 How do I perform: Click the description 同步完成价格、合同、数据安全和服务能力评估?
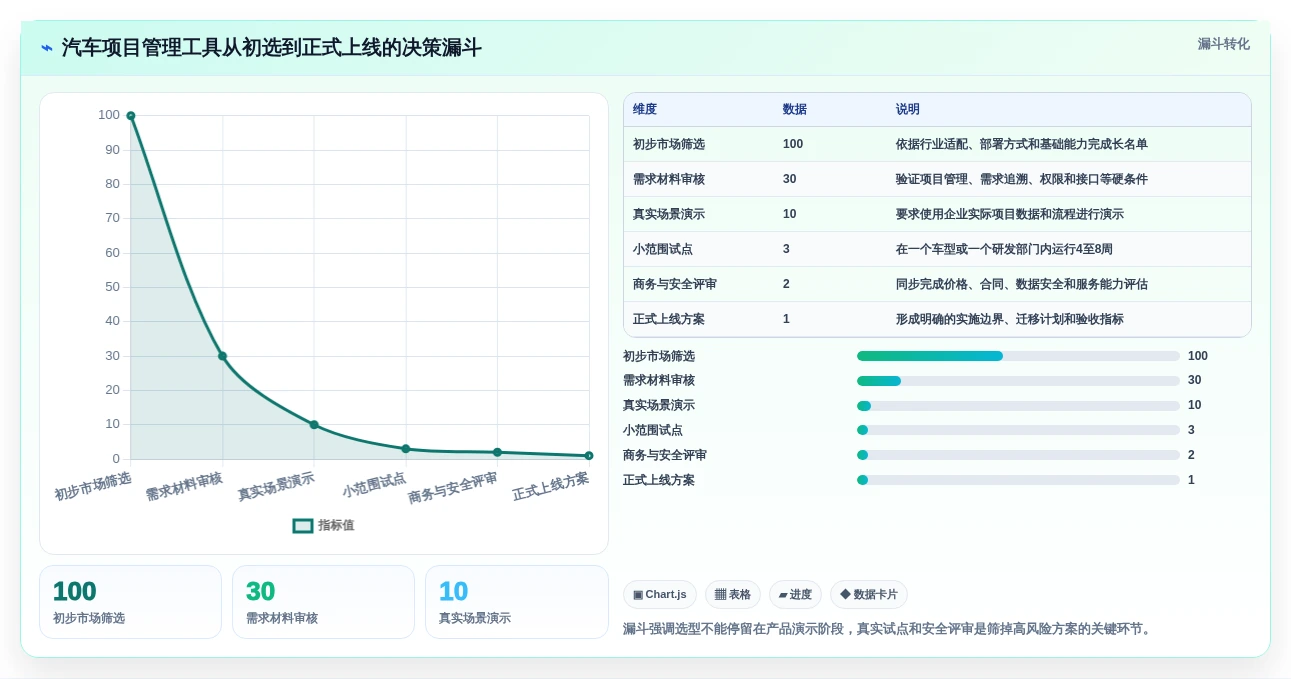click(x=1022, y=284)
